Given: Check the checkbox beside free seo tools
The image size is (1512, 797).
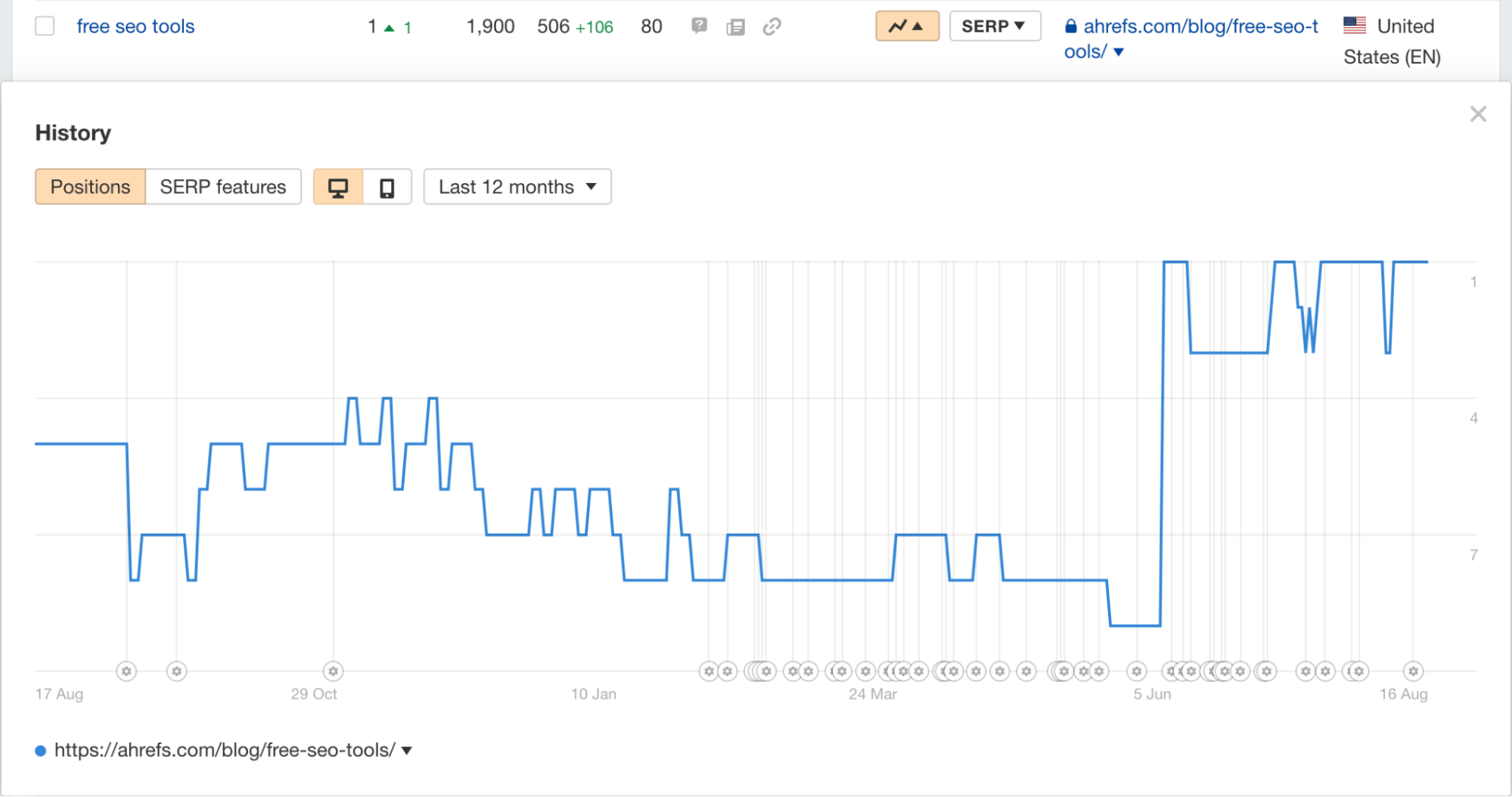Looking at the screenshot, I should coord(45,26).
